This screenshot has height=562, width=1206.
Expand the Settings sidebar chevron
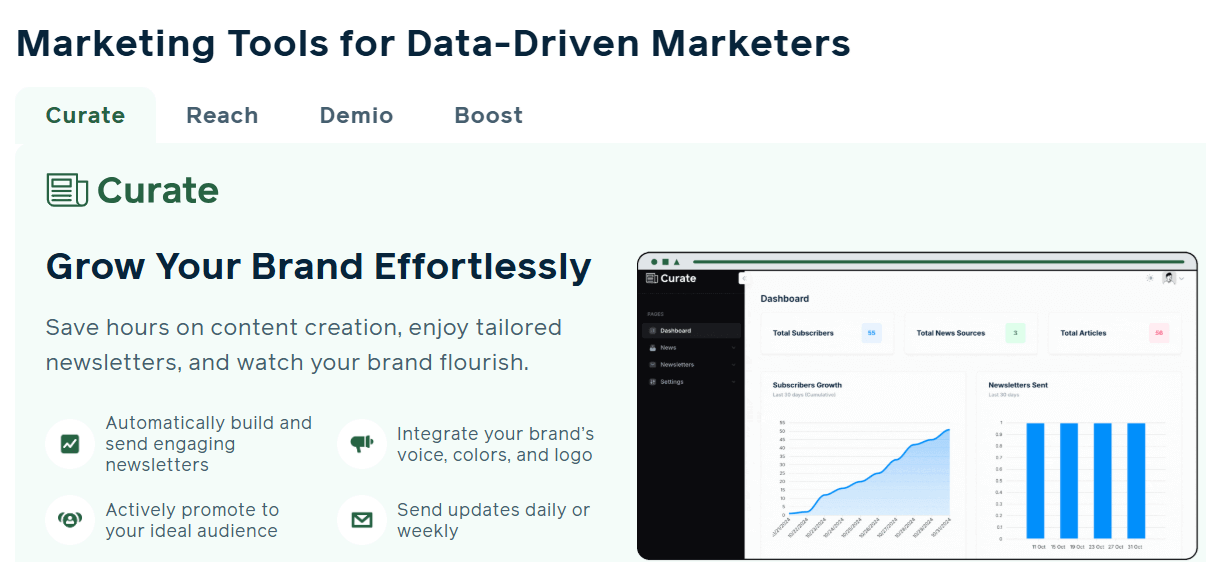(734, 382)
